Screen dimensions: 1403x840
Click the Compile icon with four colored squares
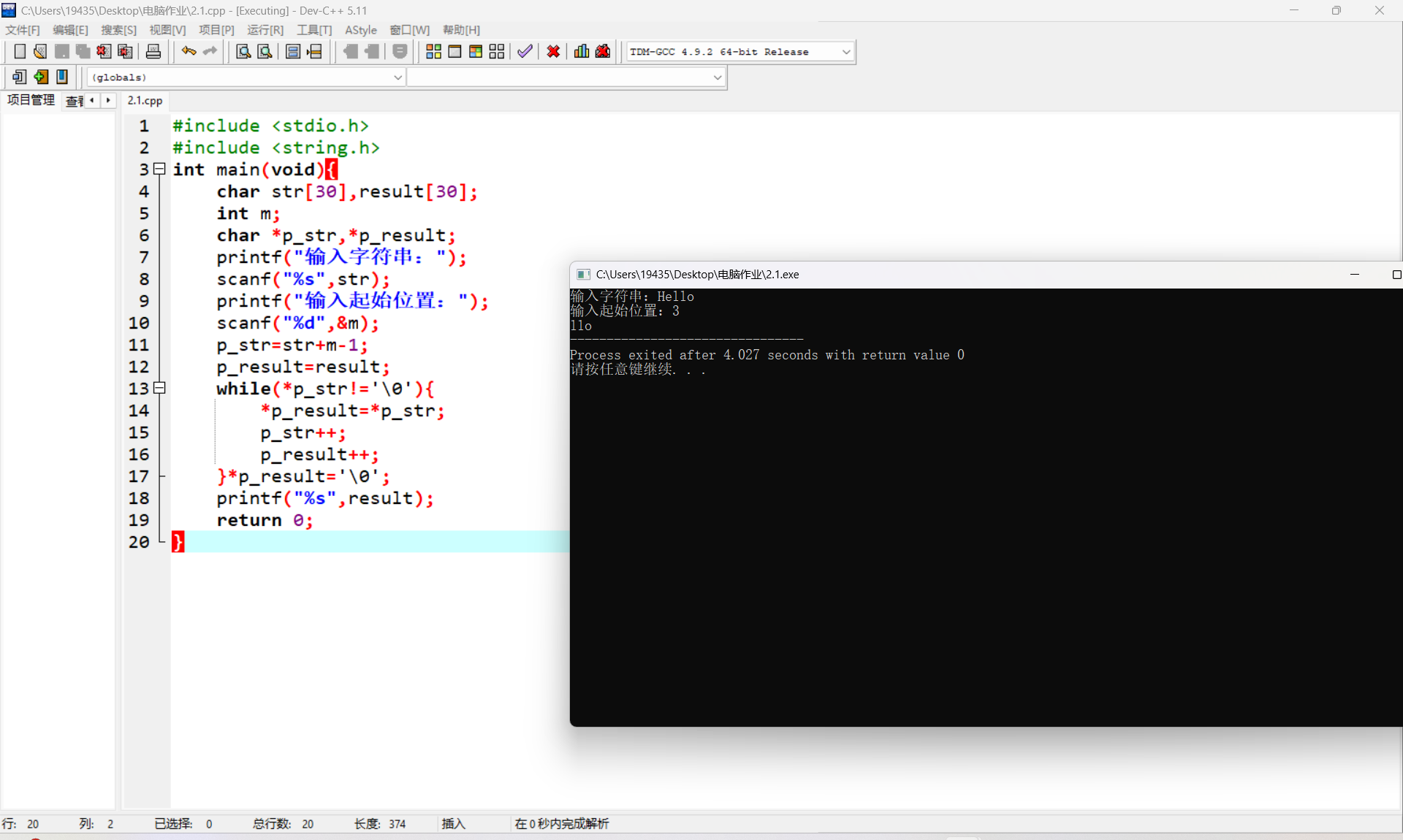pyautogui.click(x=433, y=51)
